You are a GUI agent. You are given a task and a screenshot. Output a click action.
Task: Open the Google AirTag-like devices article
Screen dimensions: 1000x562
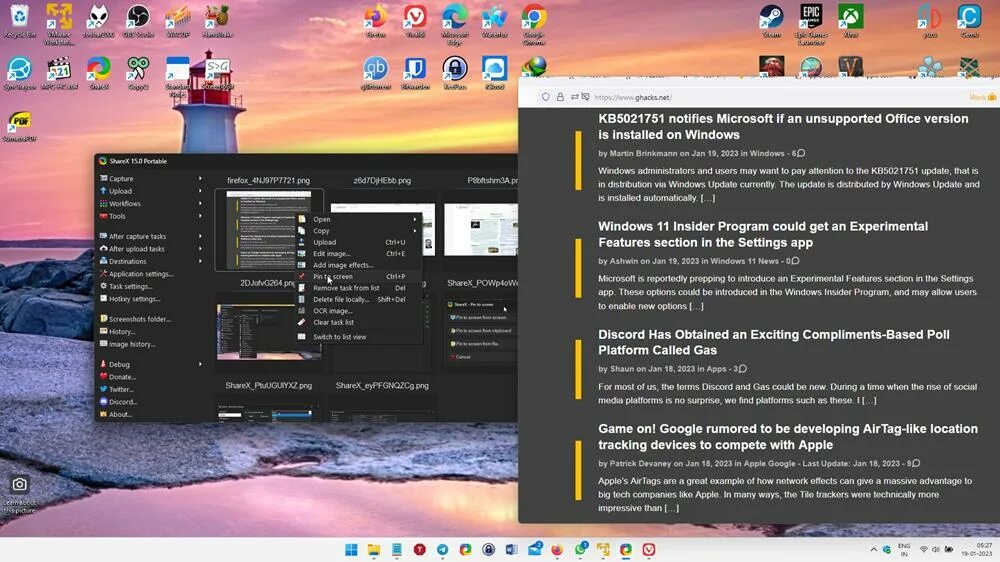tap(788, 436)
